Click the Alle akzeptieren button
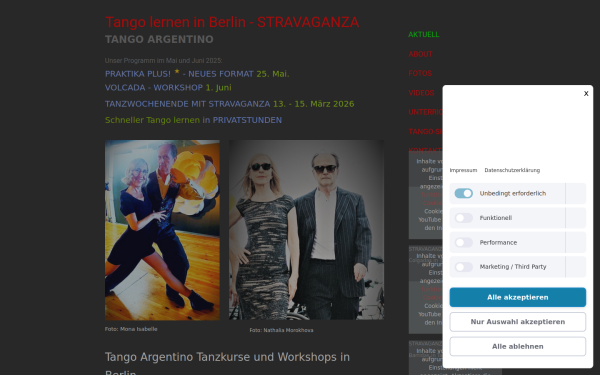This screenshot has height=375, width=600. (x=518, y=297)
